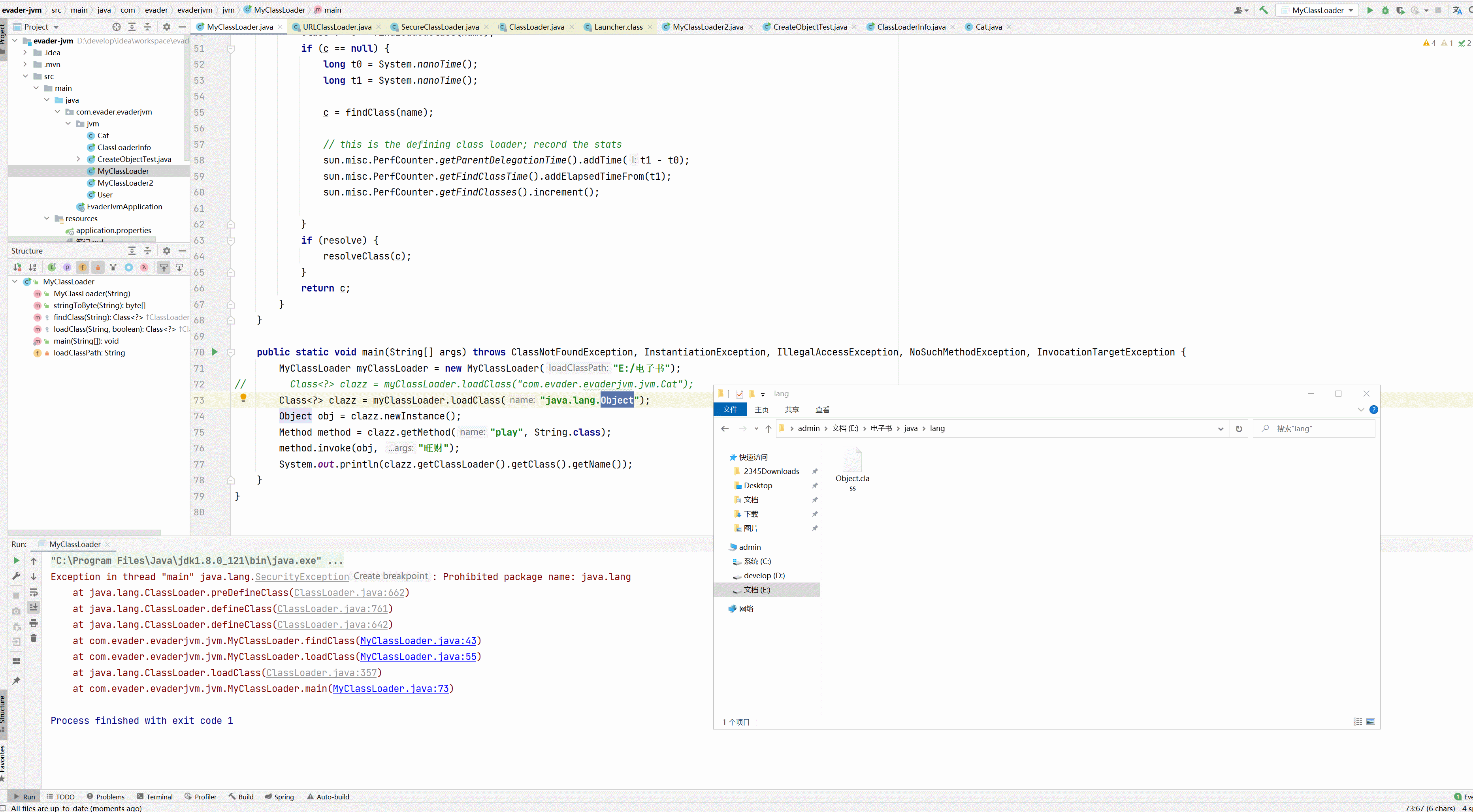Toggle breakpoint on line 73
This screenshot has width=1473, height=812.
point(215,400)
